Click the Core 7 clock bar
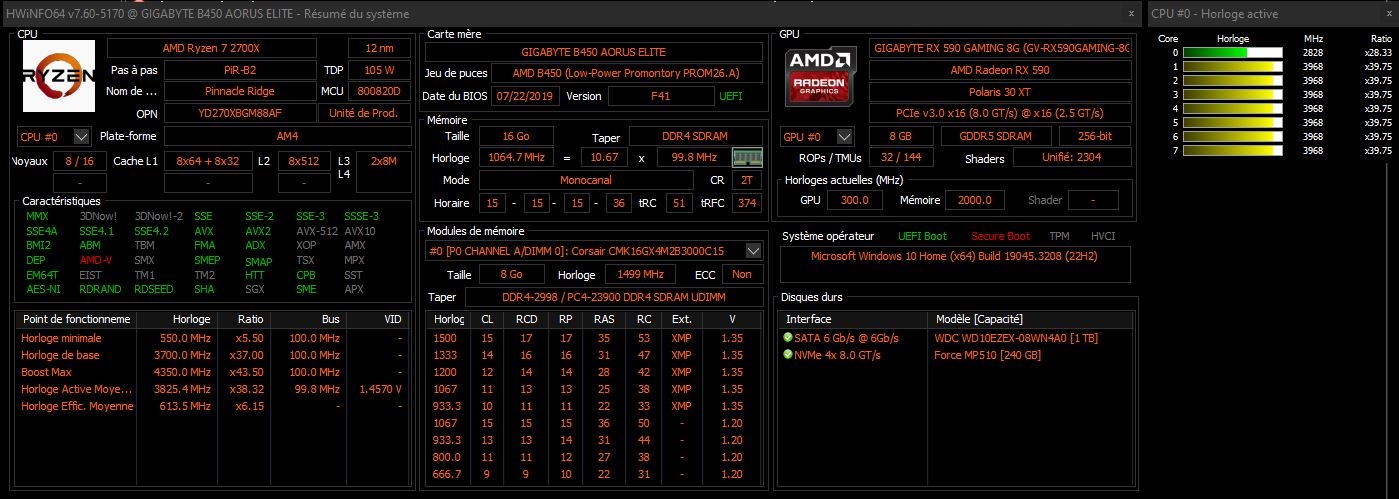The image size is (1399, 499). tap(1234, 150)
